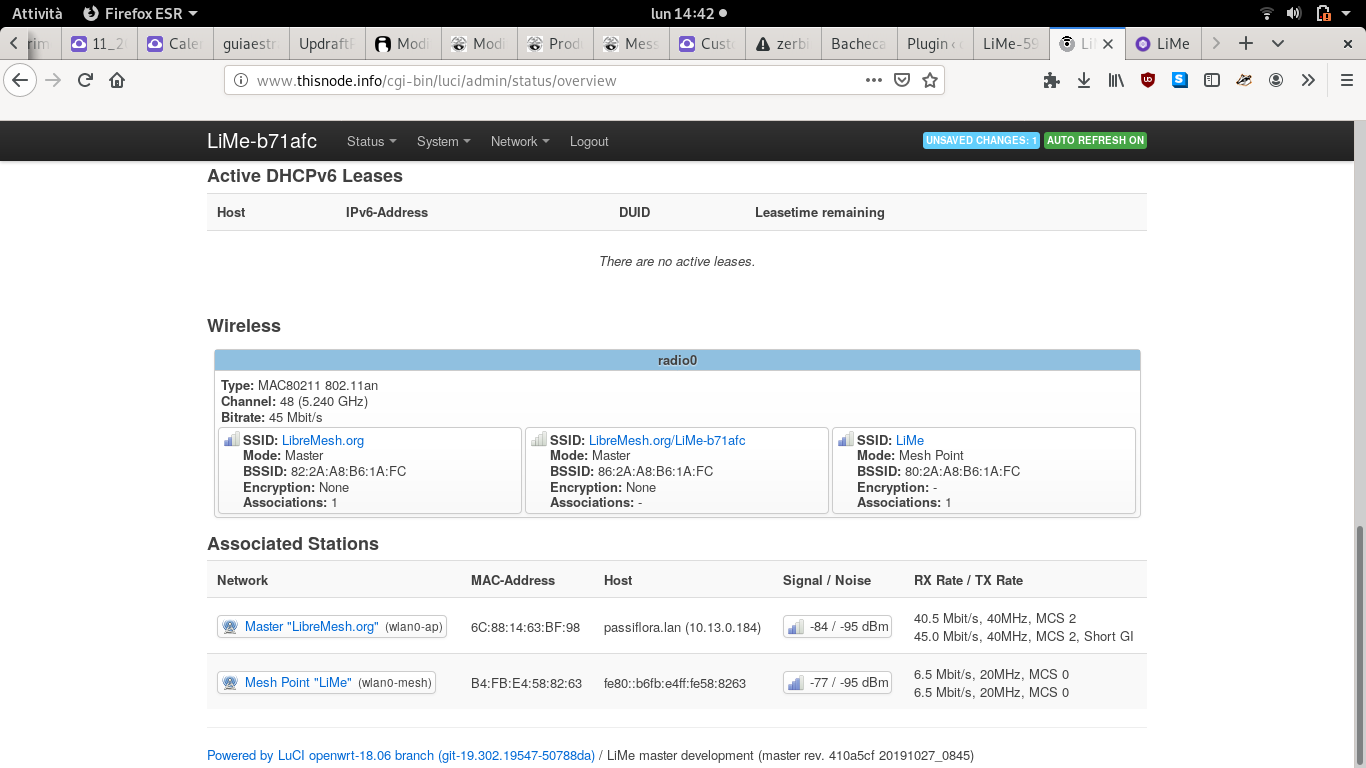Click the LiMe-b71afc brand title
Screen dimensions: 1366x768
click(x=262, y=141)
